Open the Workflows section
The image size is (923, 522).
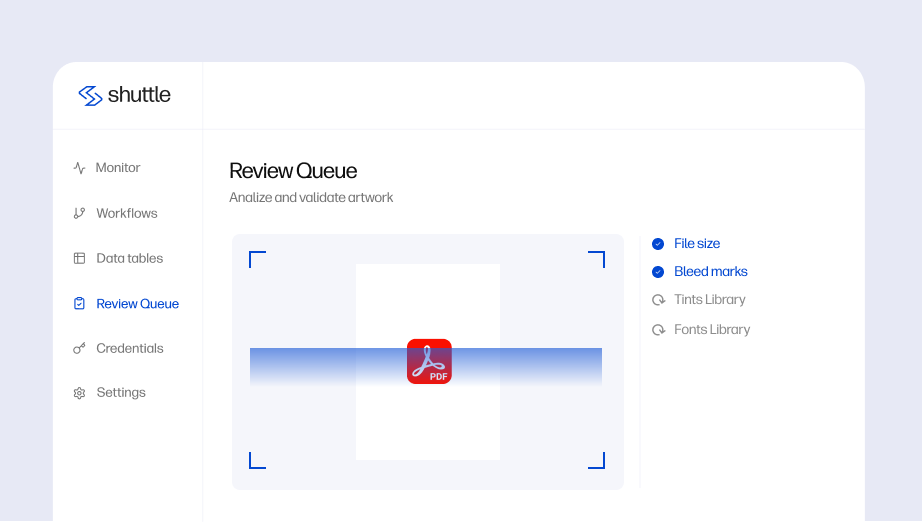tap(127, 213)
